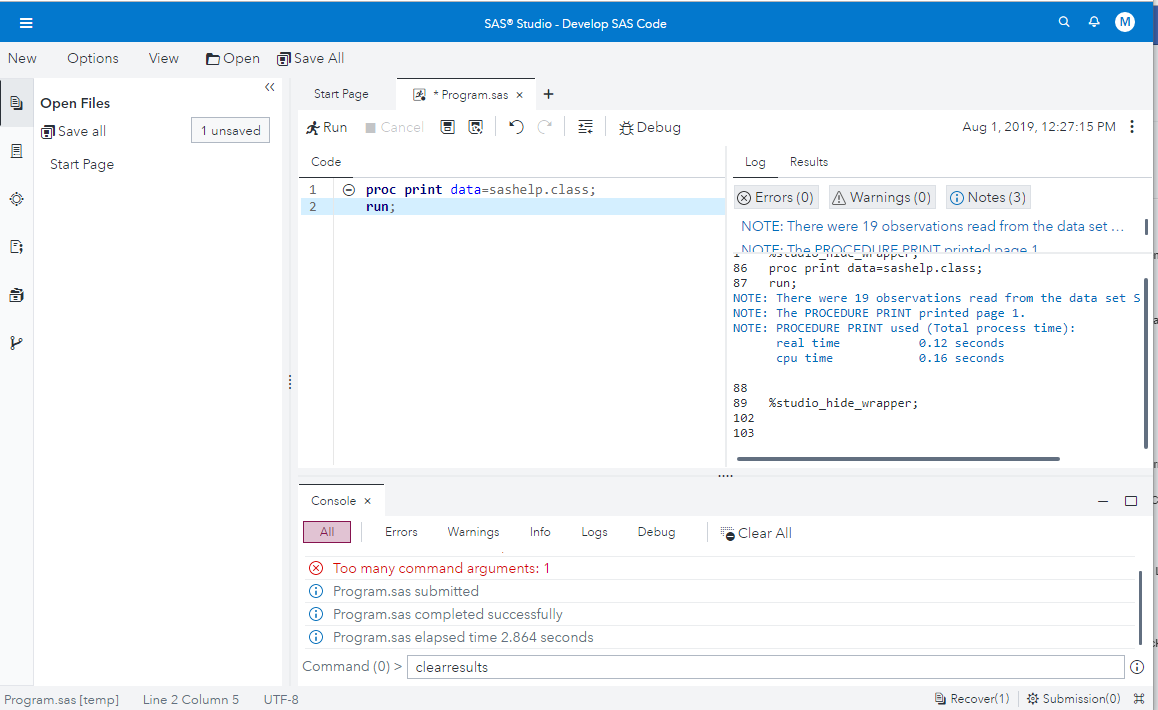The height and width of the screenshot is (710, 1158).
Task: Switch to the Results tab
Action: [x=808, y=162]
